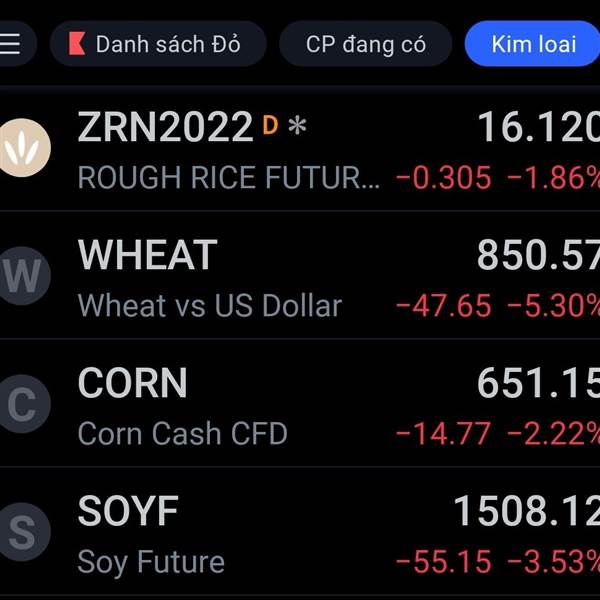The height and width of the screenshot is (600, 600).
Task: Tap the CORN circle C icon
Action: [x=24, y=404]
